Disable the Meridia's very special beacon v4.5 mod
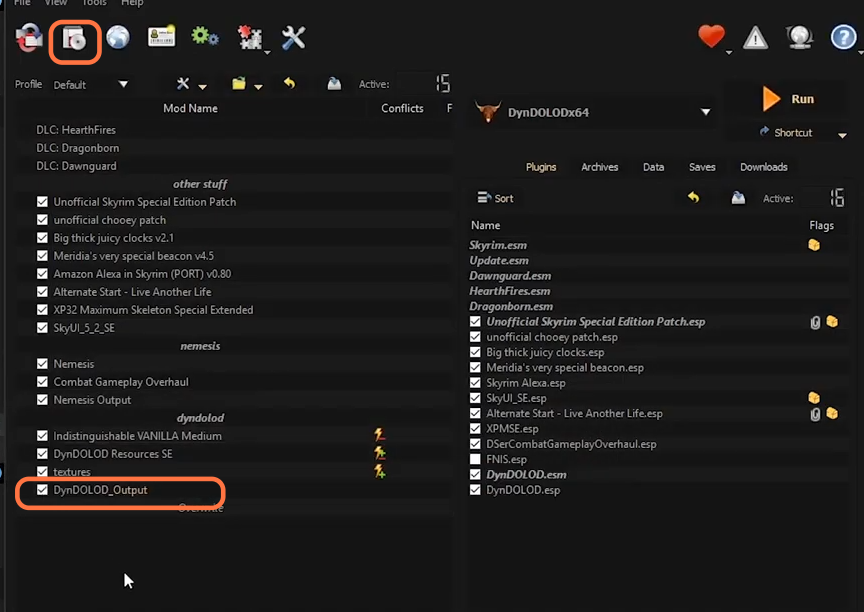This screenshot has width=864, height=612. click(42, 256)
